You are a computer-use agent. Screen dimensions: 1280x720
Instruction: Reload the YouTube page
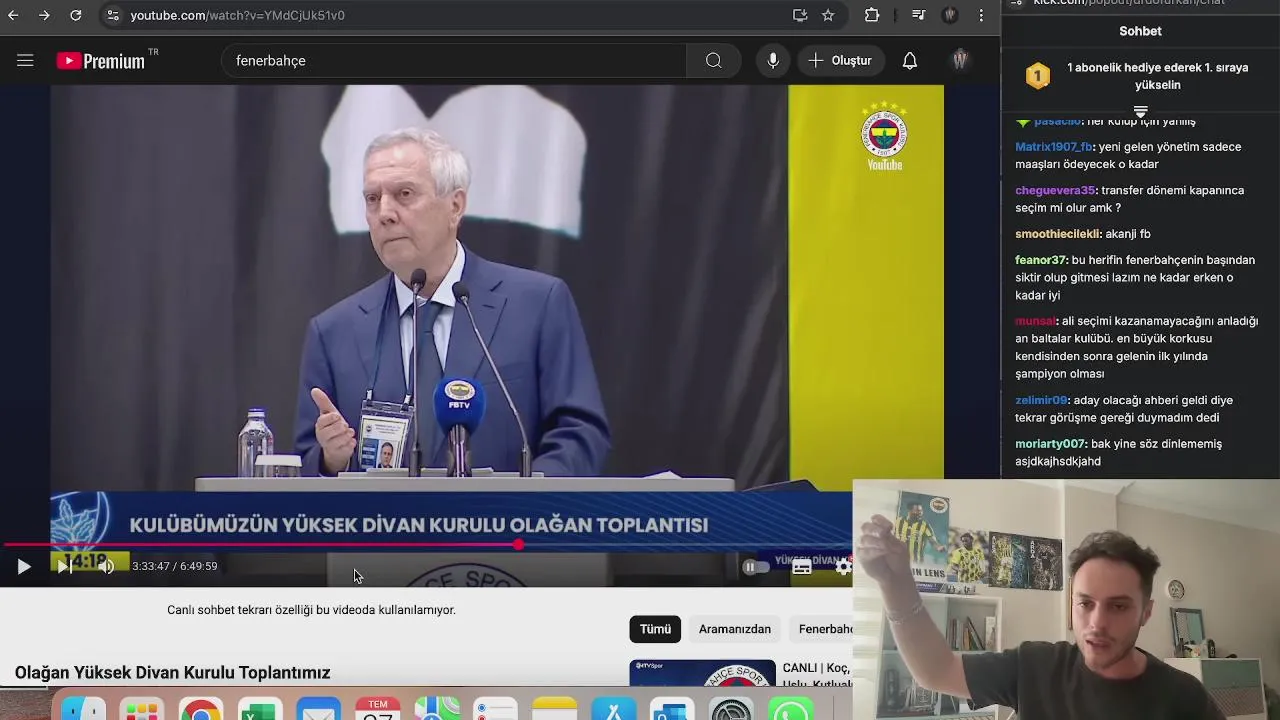point(76,15)
